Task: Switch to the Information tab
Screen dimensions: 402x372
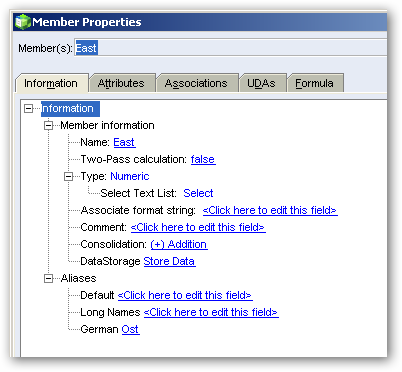Action: point(51,83)
